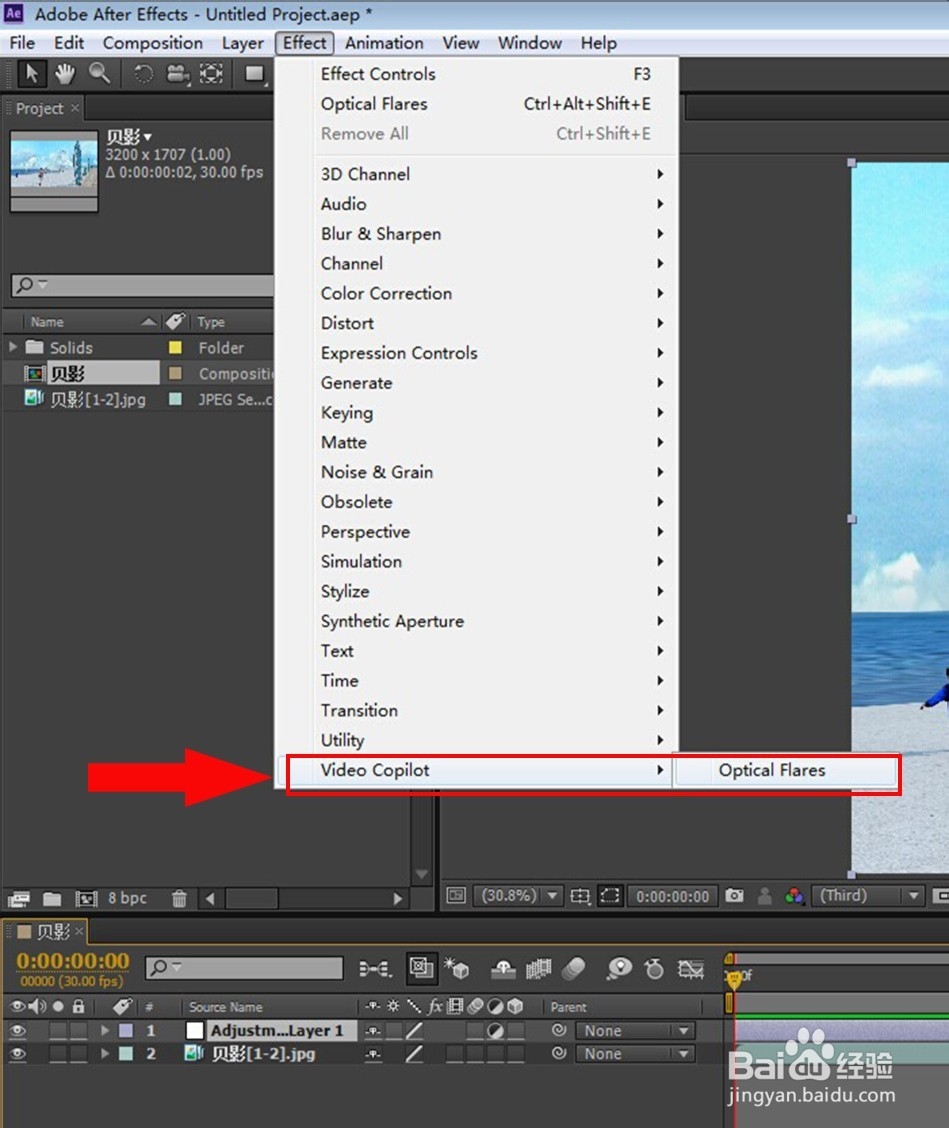
Task: Create a new composition icon
Action: click(x=86, y=899)
